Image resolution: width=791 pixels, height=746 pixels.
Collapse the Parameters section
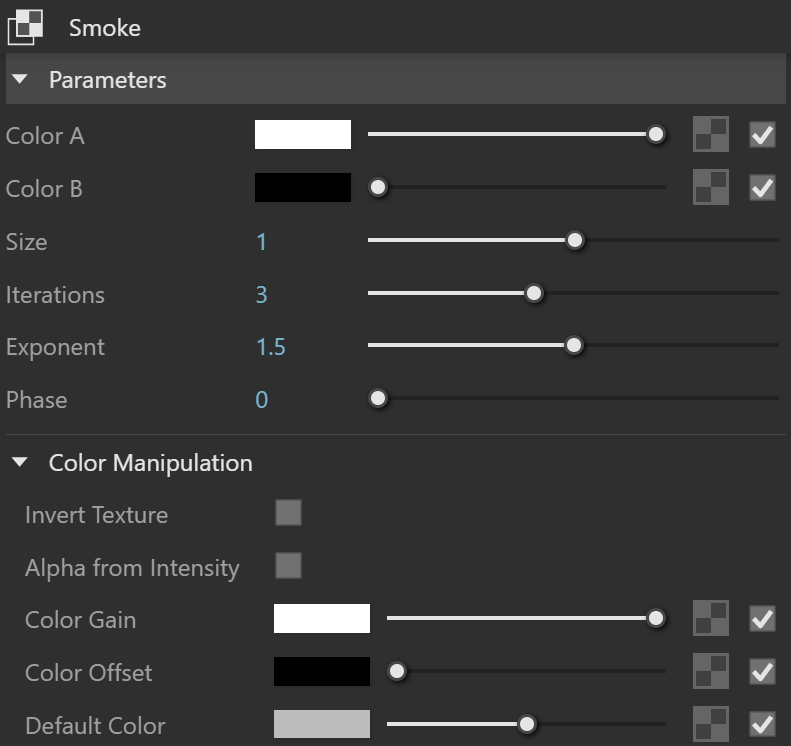(x=20, y=79)
